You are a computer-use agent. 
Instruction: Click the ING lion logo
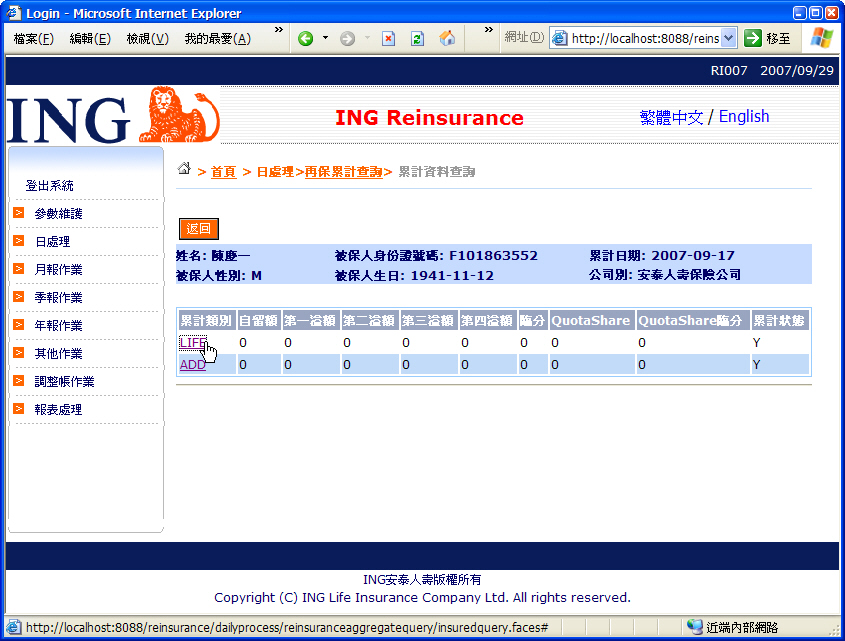point(179,114)
